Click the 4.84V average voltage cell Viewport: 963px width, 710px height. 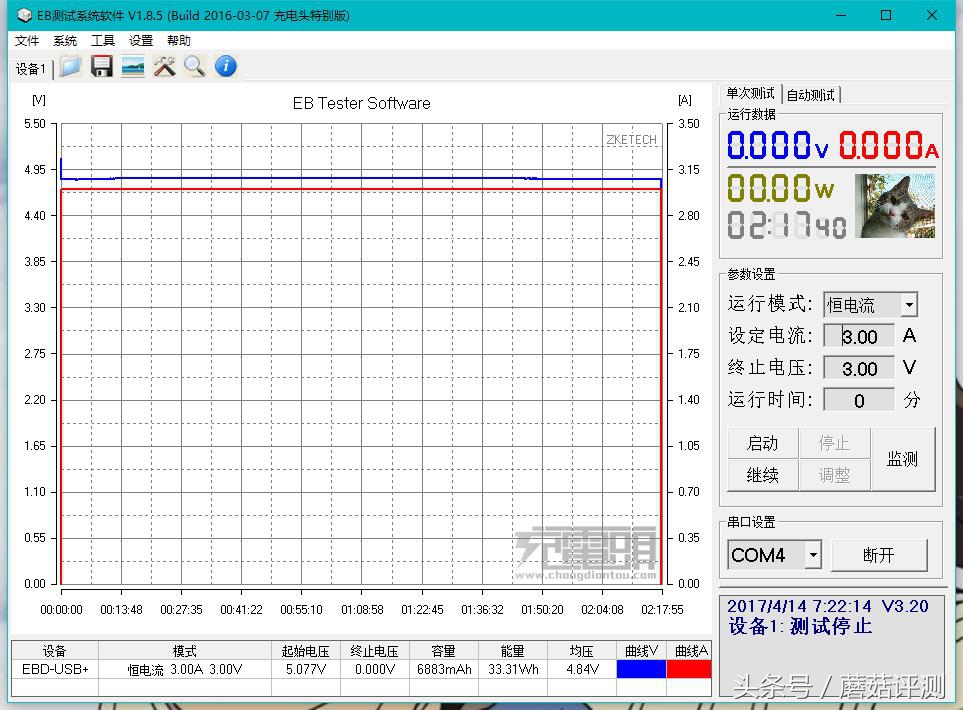click(x=582, y=669)
